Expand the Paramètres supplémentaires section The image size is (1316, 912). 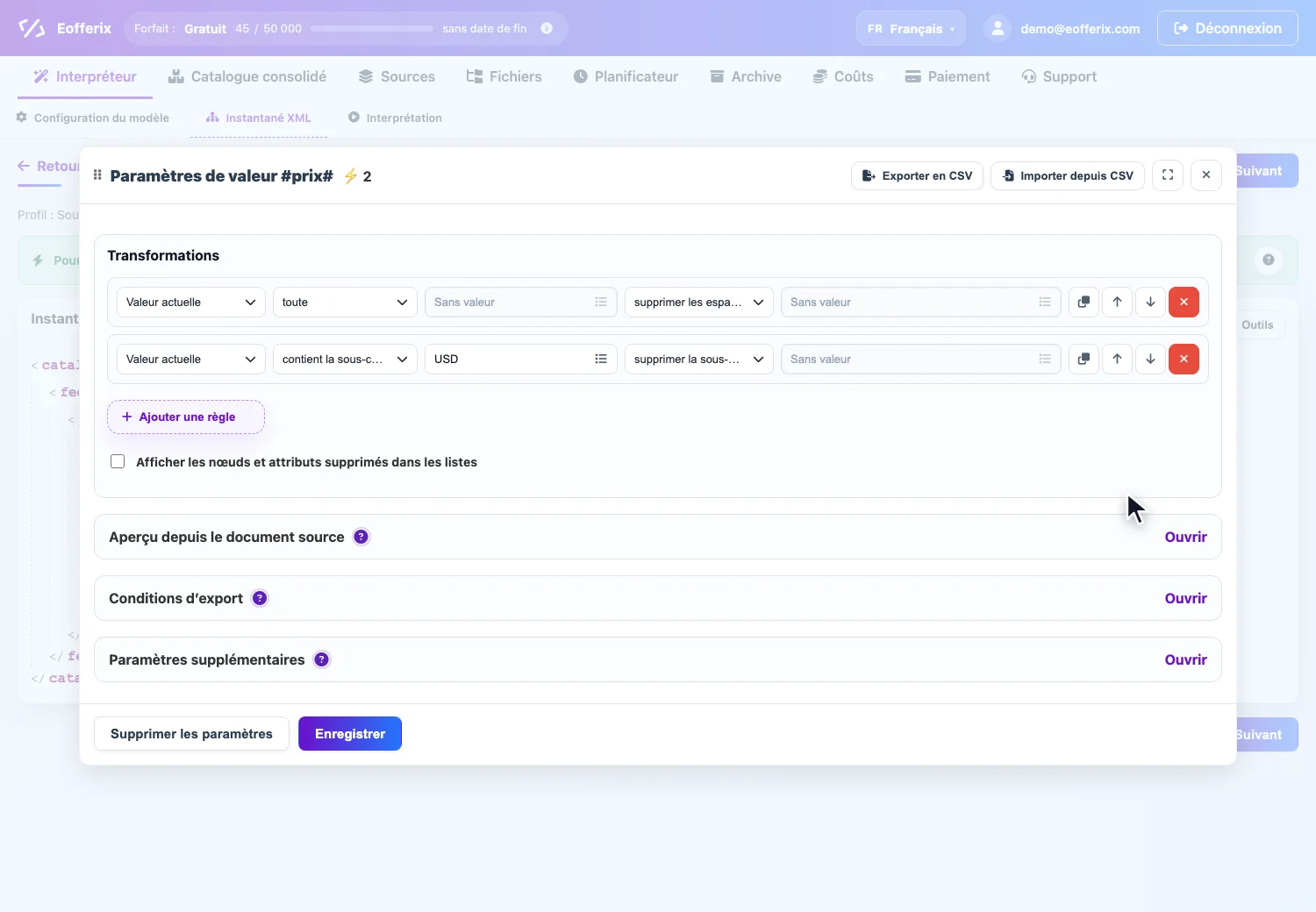click(1185, 659)
